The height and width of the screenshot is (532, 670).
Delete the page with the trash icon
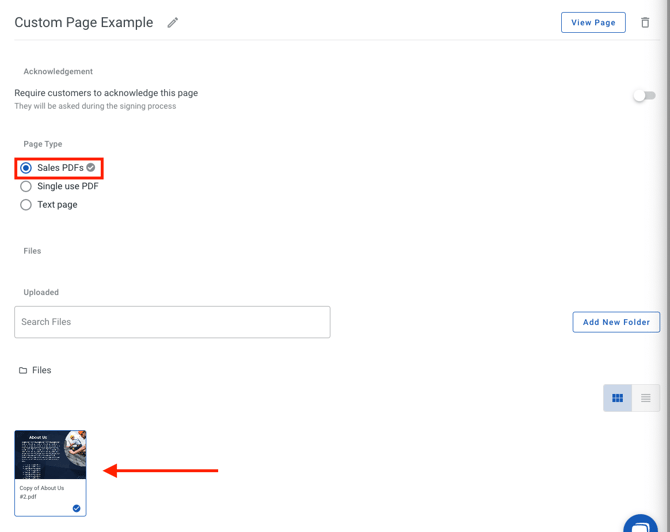pyautogui.click(x=645, y=23)
